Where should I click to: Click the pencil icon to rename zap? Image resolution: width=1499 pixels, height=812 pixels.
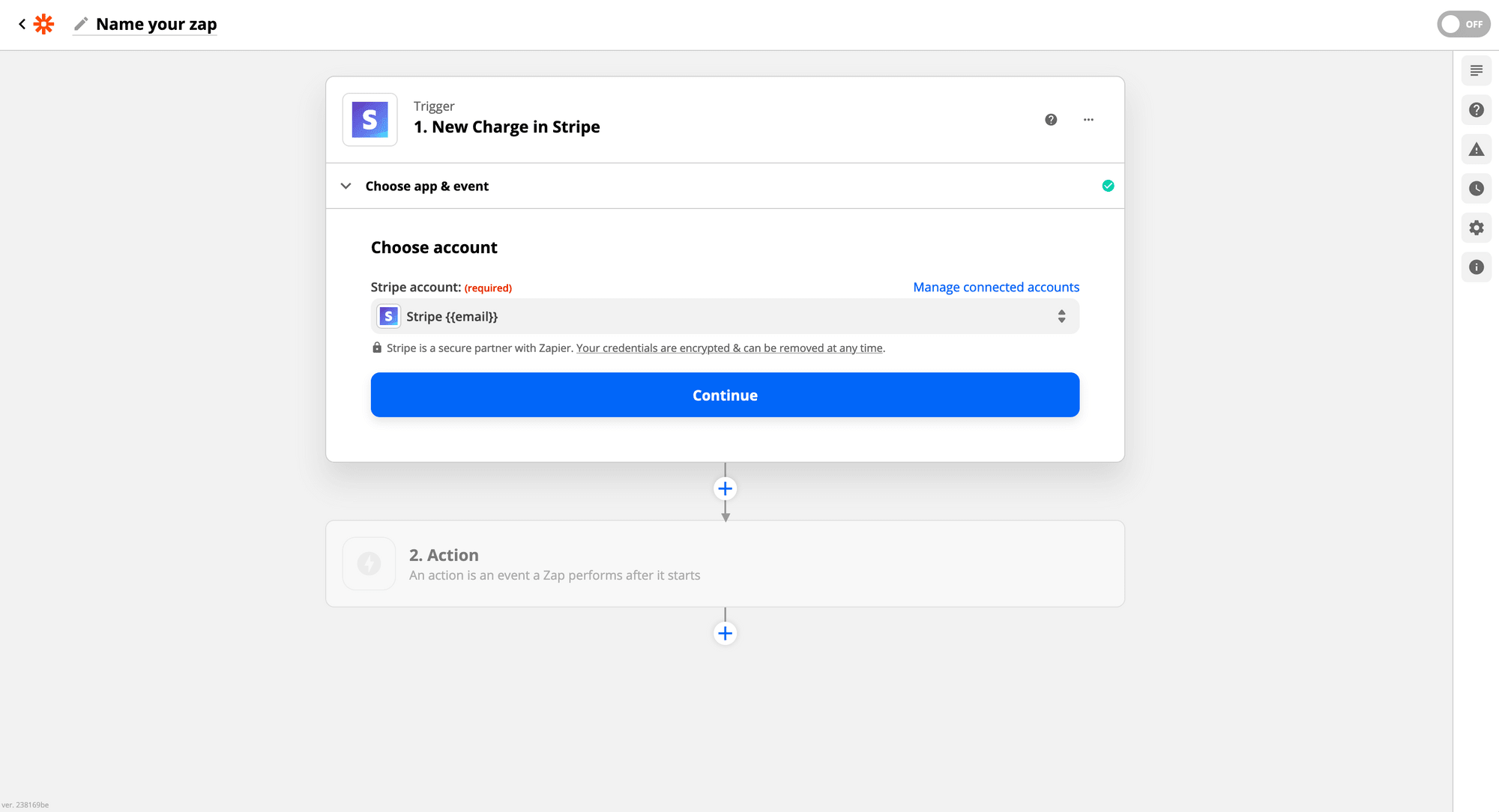coord(81,24)
